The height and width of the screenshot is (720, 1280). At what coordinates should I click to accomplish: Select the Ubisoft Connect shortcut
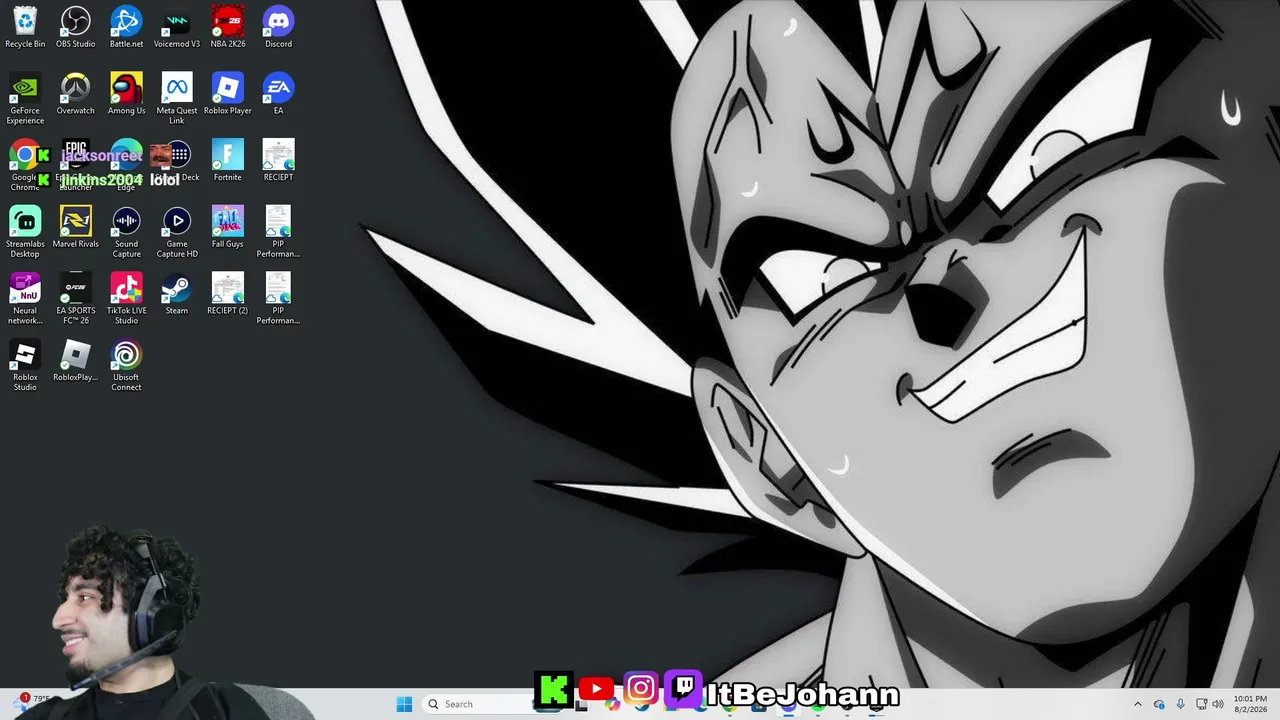pyautogui.click(x=126, y=366)
